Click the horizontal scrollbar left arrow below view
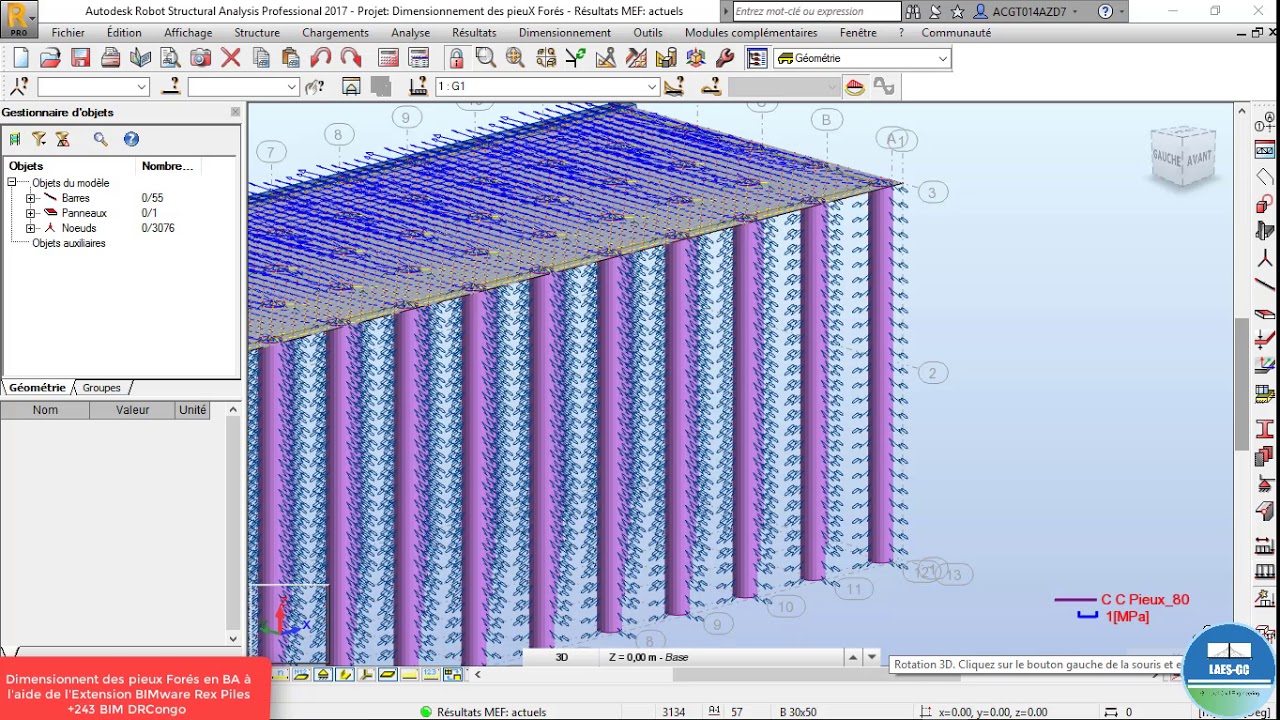The image size is (1280, 720). tap(477, 674)
